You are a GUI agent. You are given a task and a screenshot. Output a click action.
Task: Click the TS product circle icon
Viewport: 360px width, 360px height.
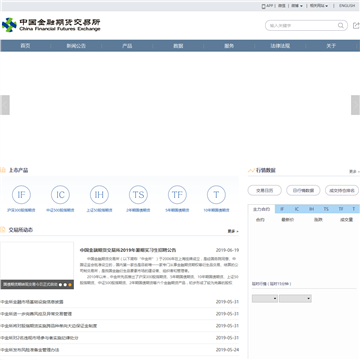(138, 195)
